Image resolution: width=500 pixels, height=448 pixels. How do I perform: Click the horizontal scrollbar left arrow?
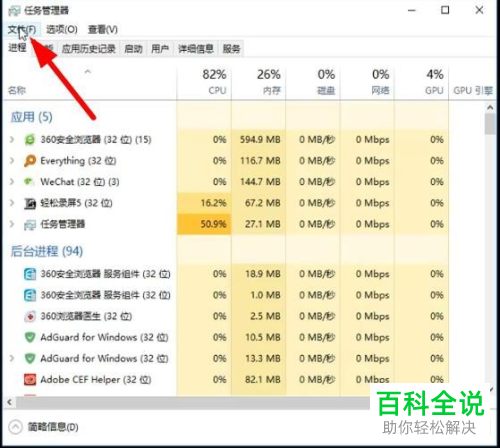point(10,403)
